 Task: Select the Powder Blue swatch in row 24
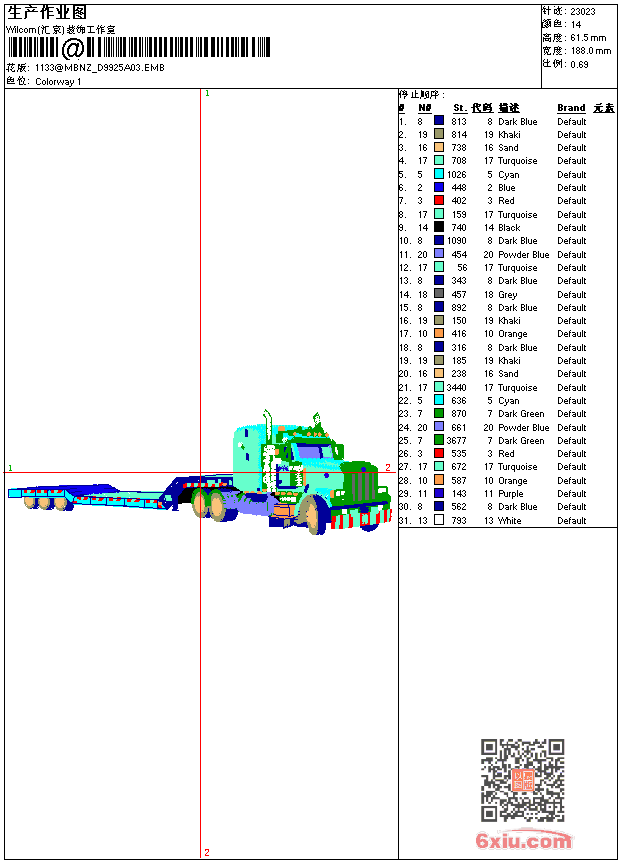click(439, 427)
